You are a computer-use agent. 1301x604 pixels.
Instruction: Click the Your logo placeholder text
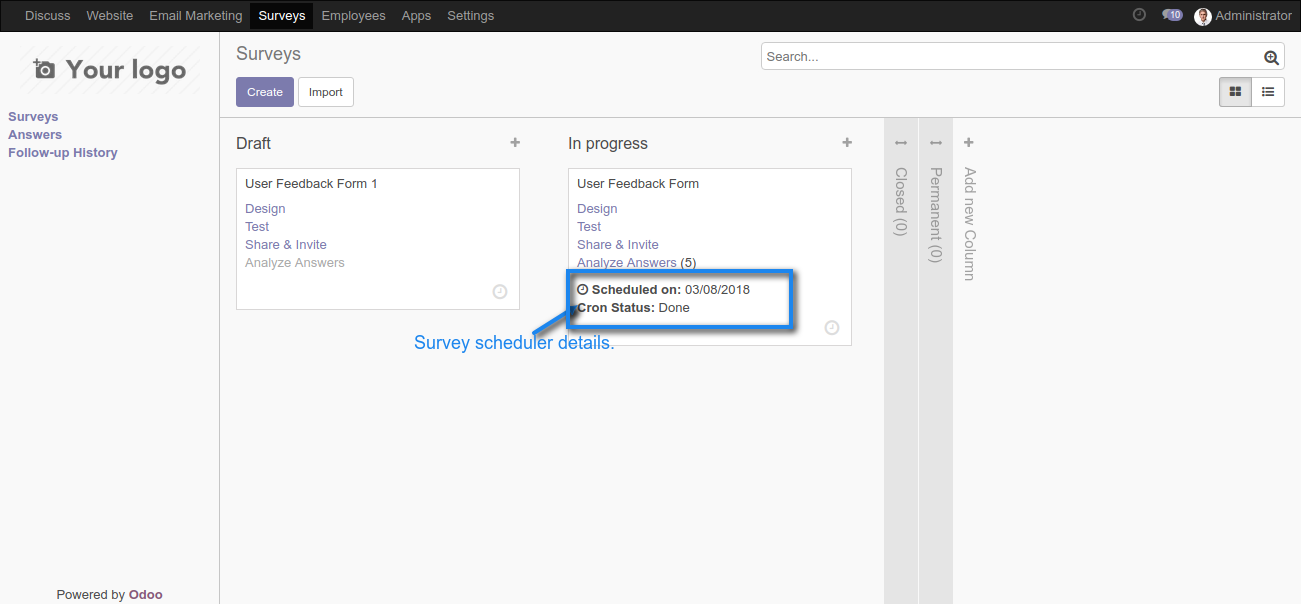tap(126, 70)
